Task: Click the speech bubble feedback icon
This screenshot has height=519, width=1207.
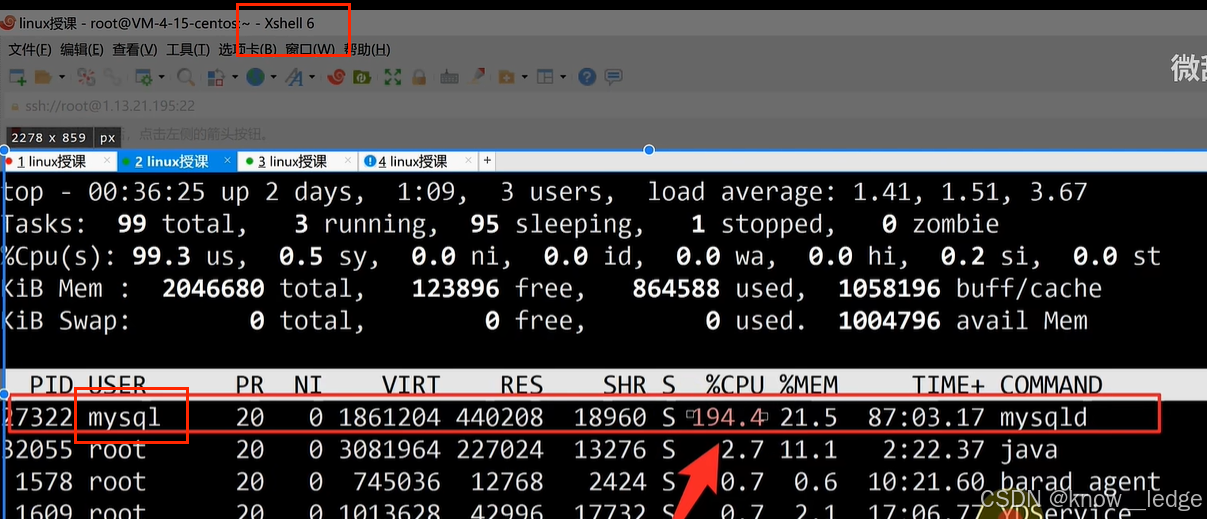Action: (x=613, y=77)
